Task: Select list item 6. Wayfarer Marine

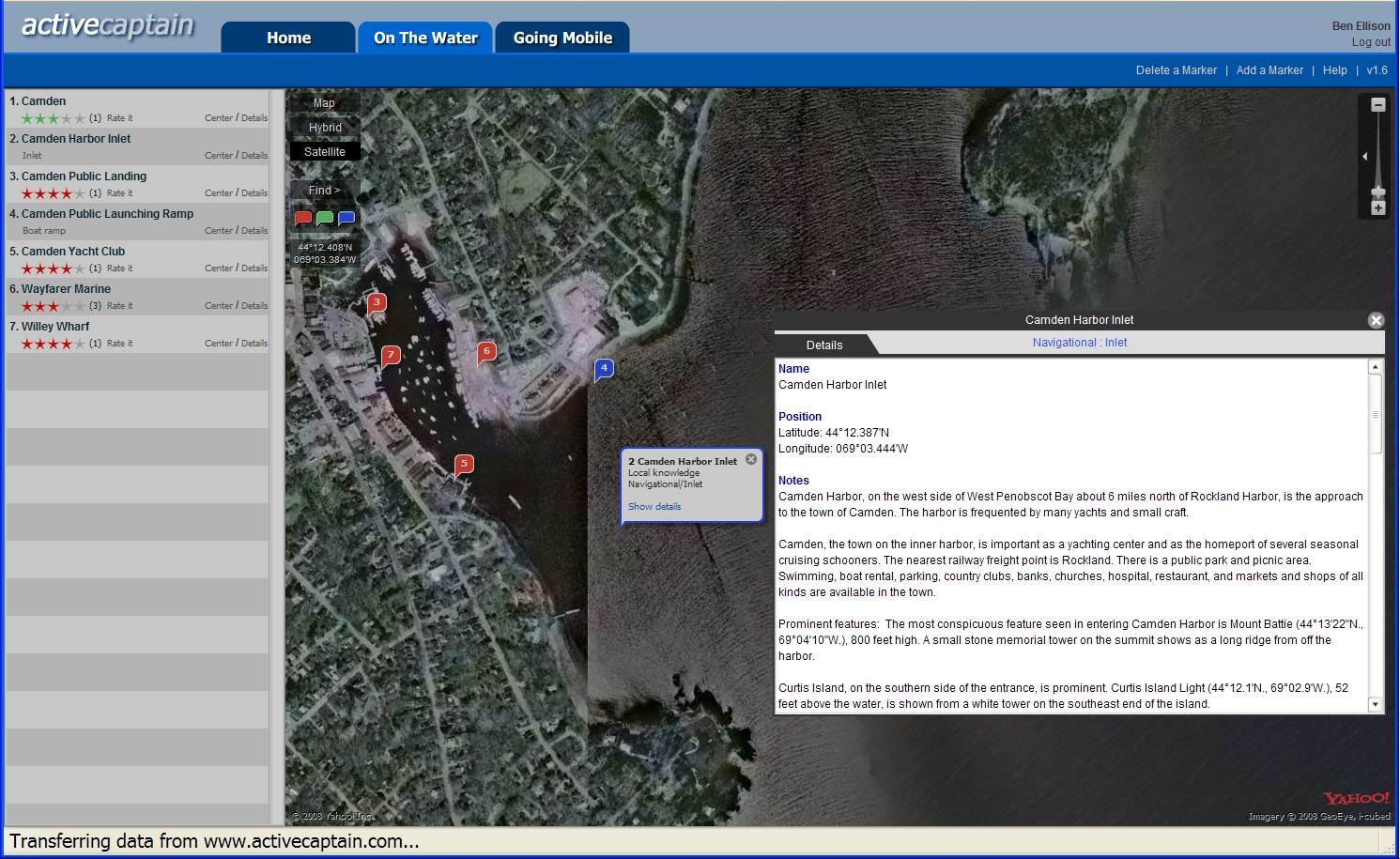Action: [x=138, y=297]
